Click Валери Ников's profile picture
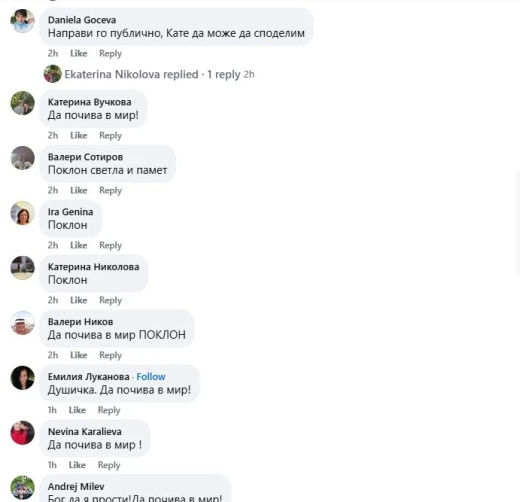Screen dimensions: 520x502 coord(23,323)
